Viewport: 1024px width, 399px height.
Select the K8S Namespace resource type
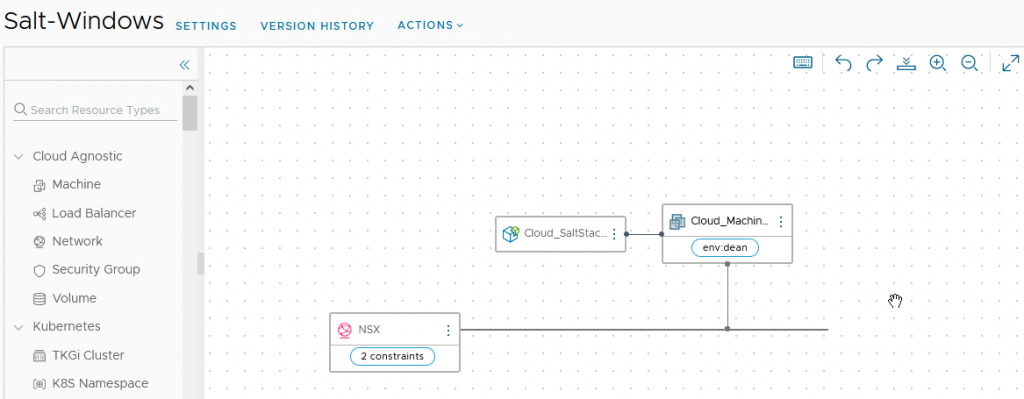(x=101, y=383)
